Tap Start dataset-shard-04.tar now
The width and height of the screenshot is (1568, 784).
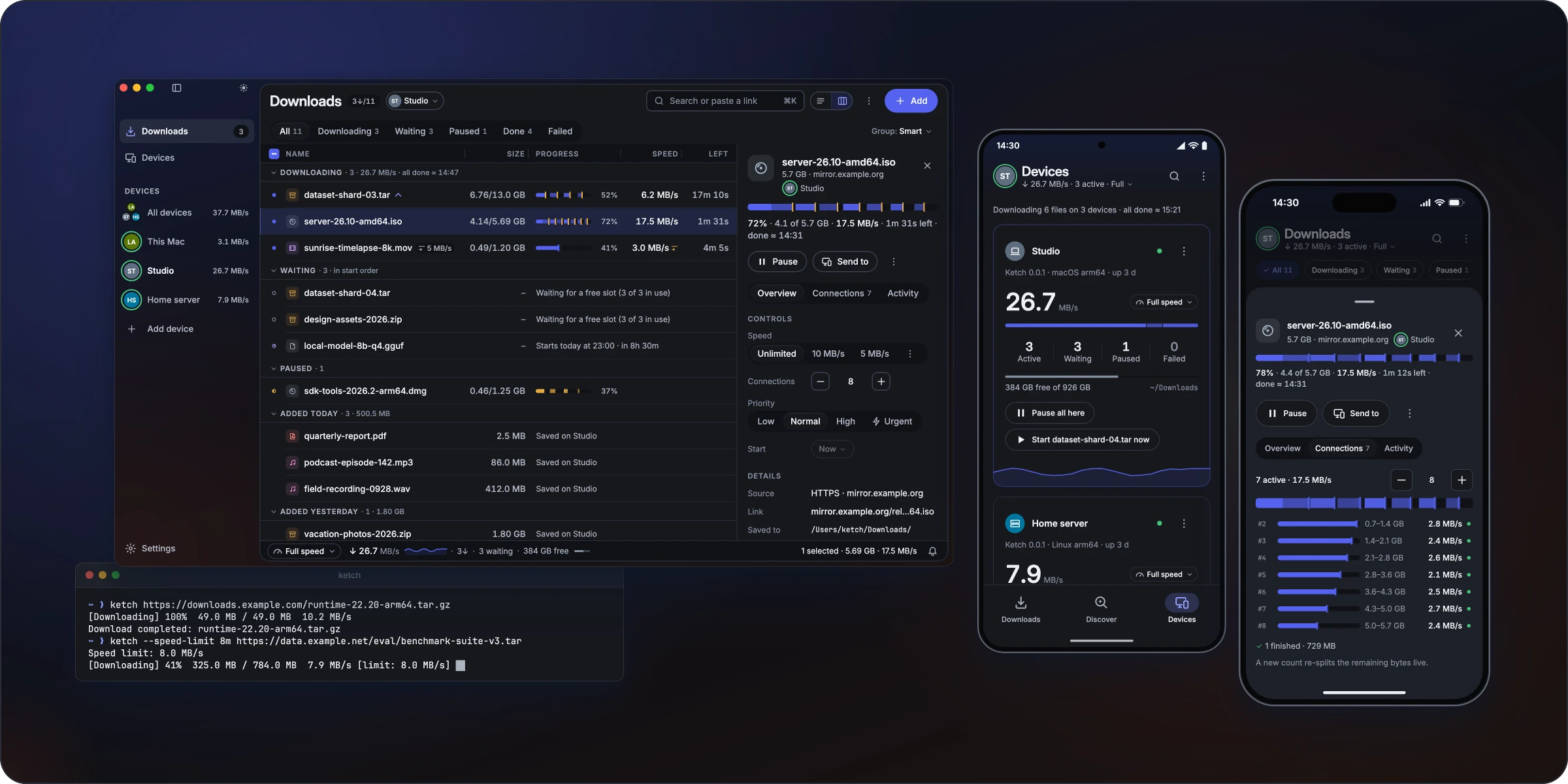(1082, 440)
